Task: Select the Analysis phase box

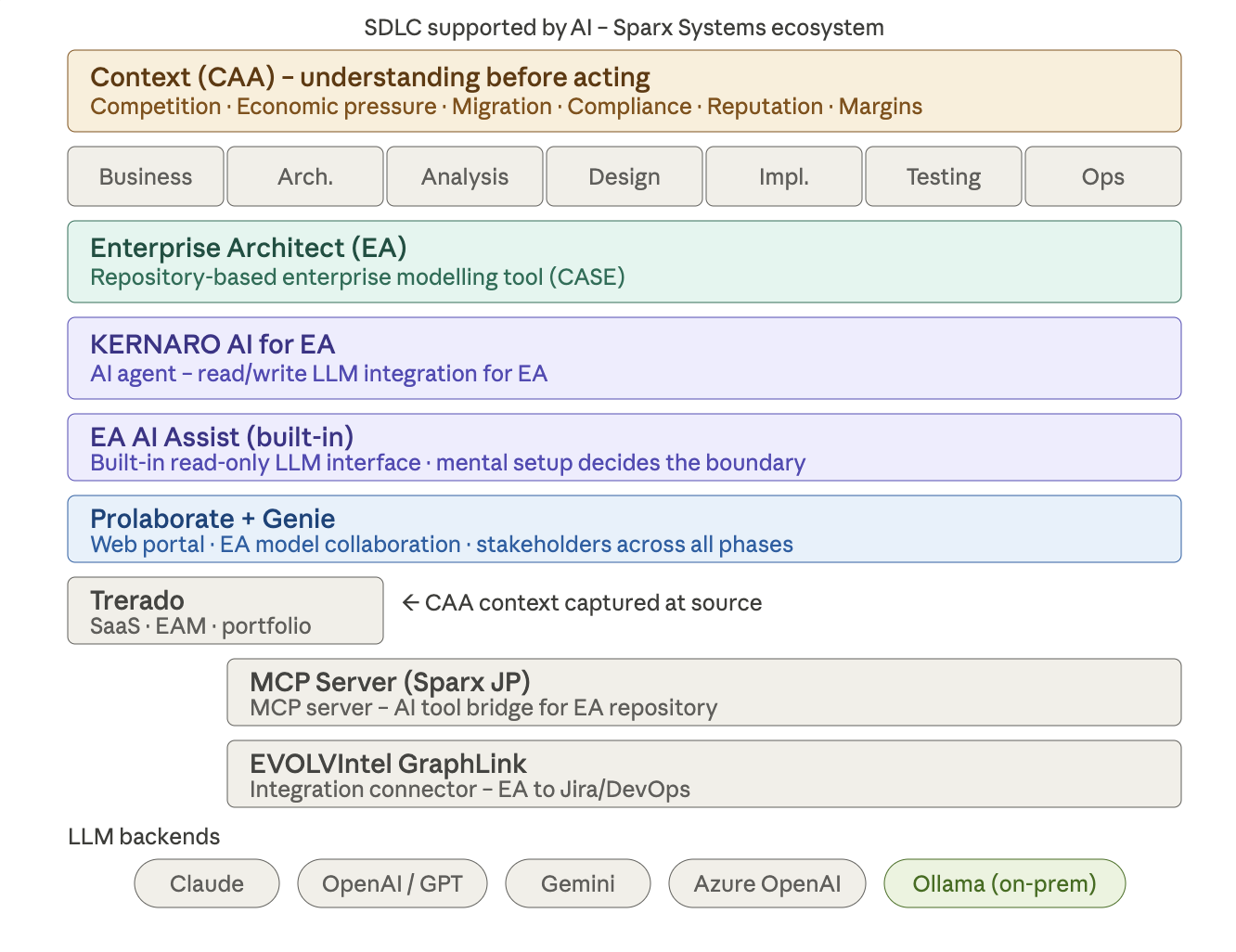Action: (465, 176)
